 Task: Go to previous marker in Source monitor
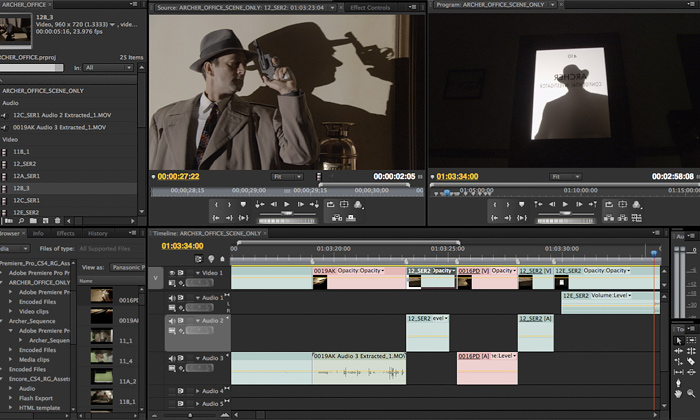[259, 204]
